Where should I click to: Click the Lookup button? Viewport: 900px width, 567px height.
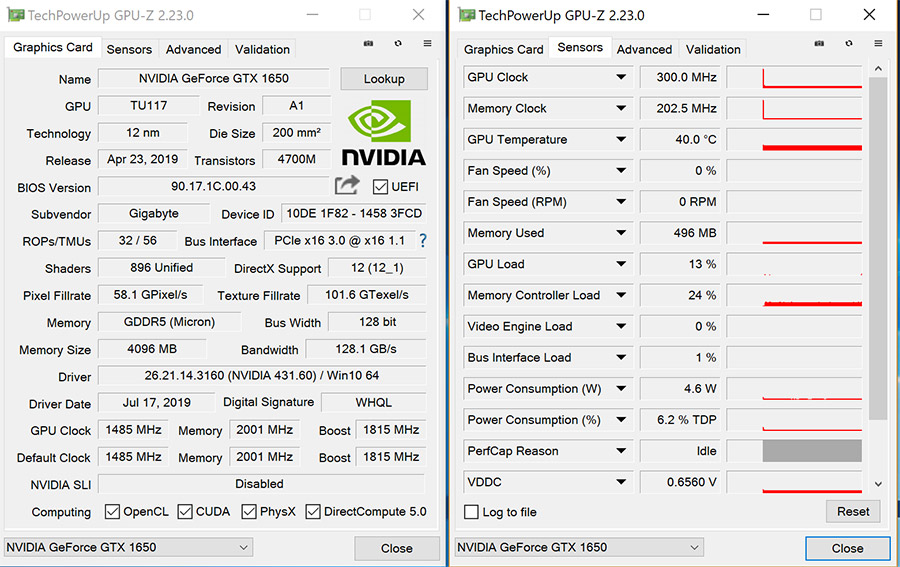click(x=384, y=79)
